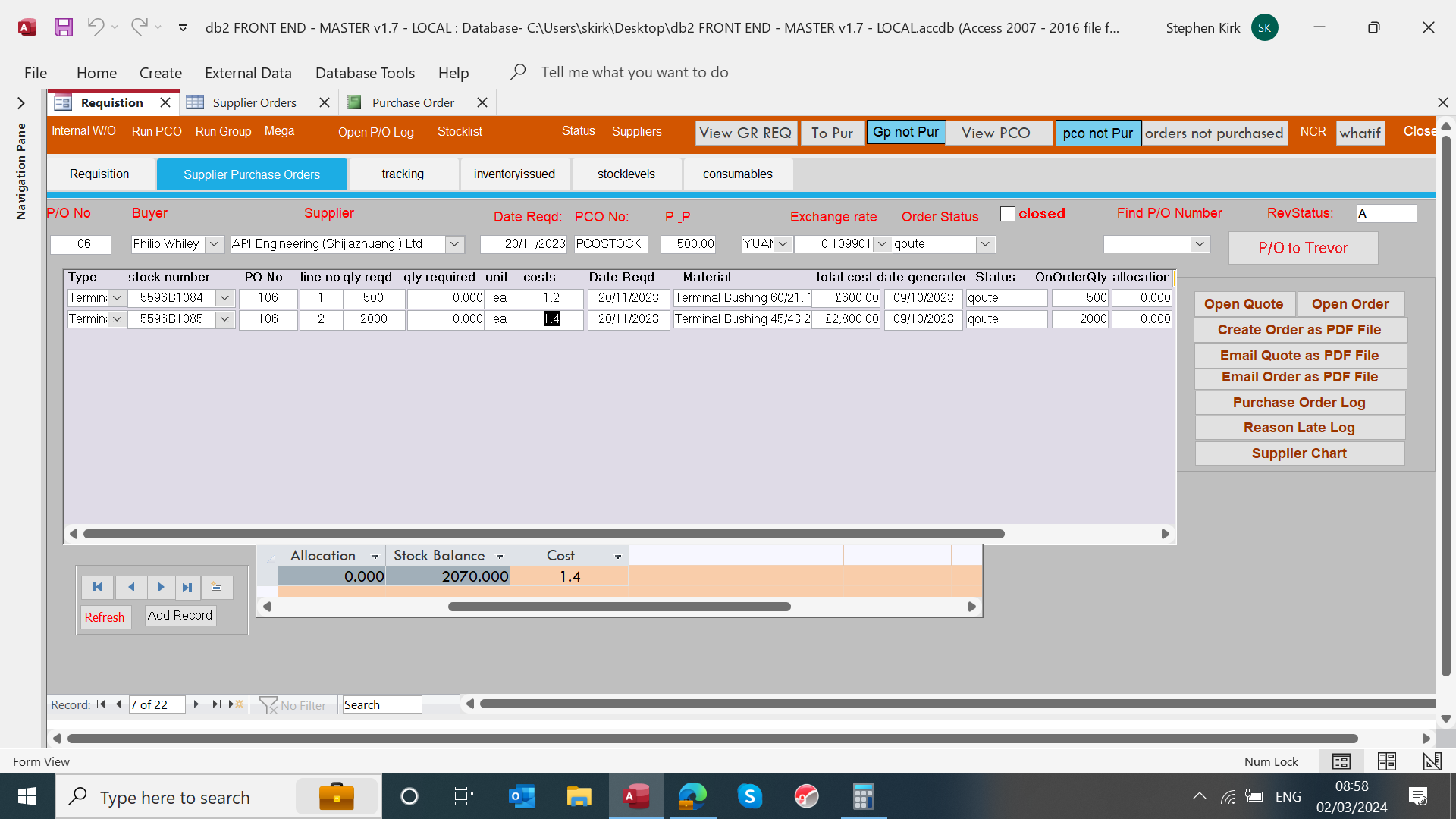
Task: Tick the closed checkbox
Action: coord(1007,214)
